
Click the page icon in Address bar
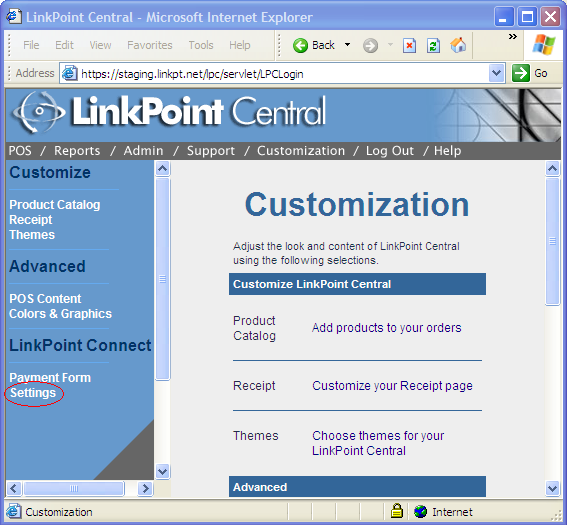pyautogui.click(x=69, y=73)
